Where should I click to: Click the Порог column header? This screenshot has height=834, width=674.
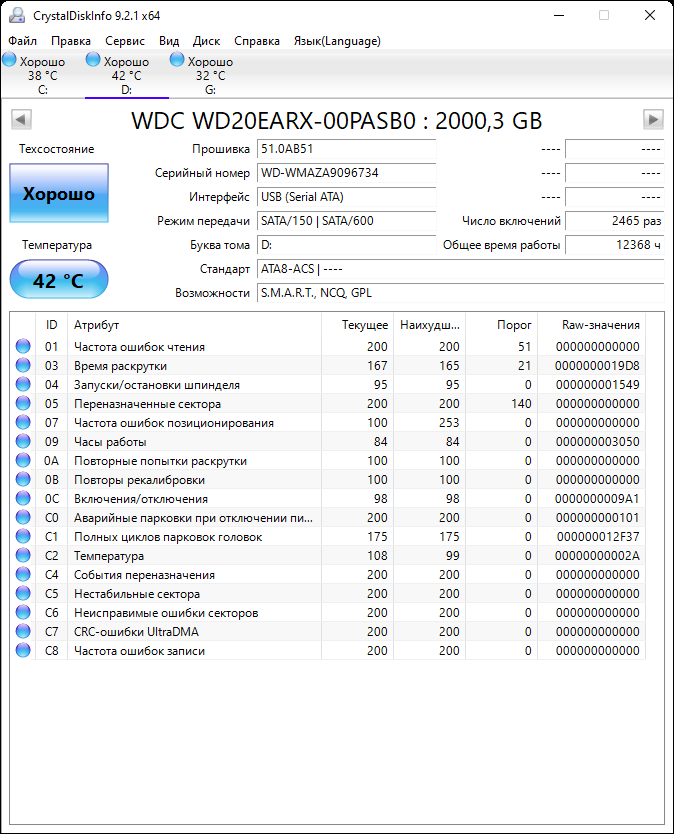[502, 324]
